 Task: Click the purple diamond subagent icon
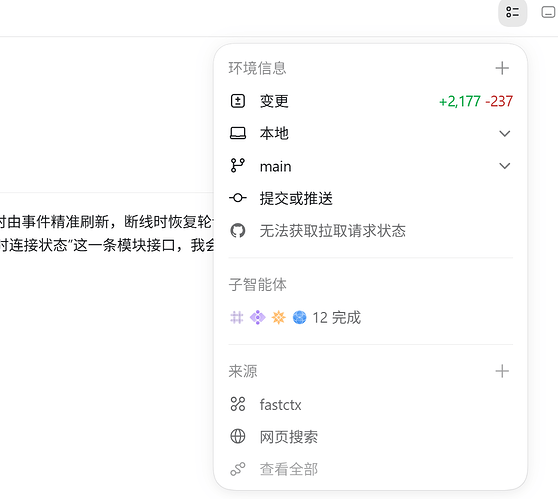(x=257, y=317)
